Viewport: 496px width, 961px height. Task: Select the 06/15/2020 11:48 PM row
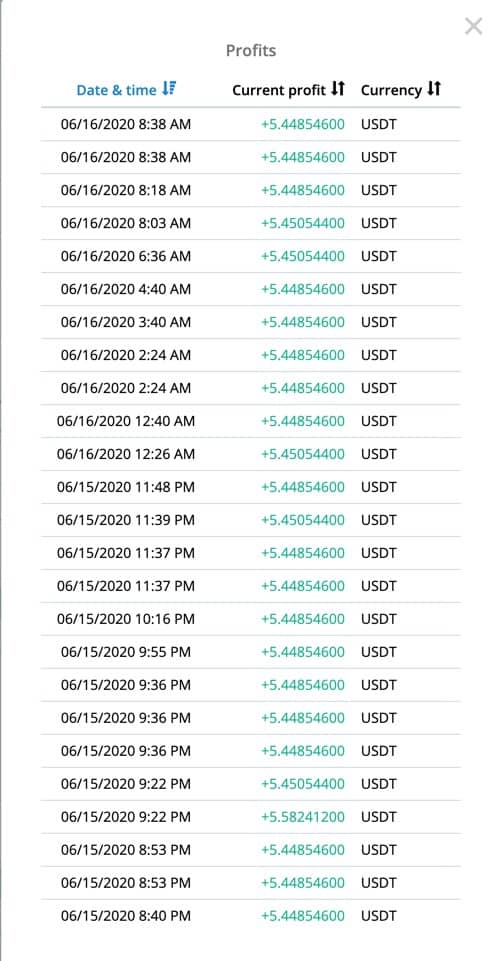251,488
